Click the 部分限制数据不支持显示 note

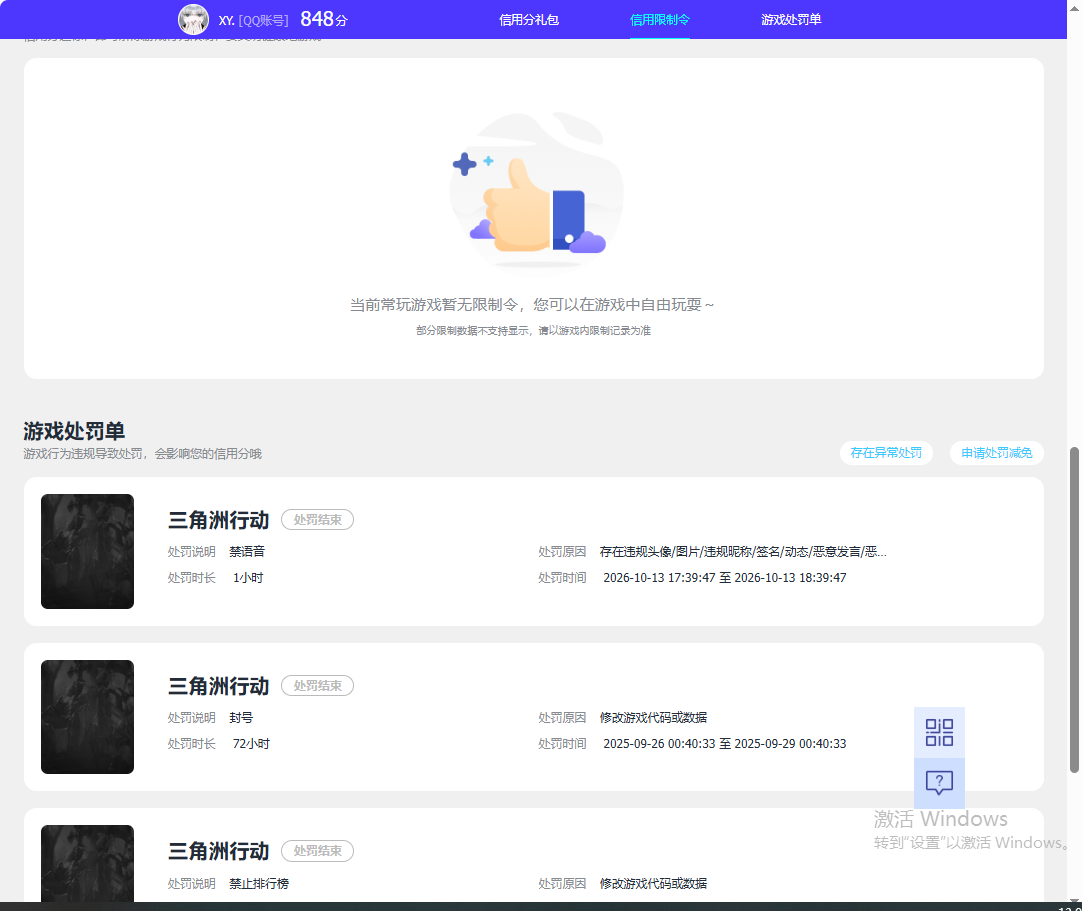pyautogui.click(x=533, y=331)
